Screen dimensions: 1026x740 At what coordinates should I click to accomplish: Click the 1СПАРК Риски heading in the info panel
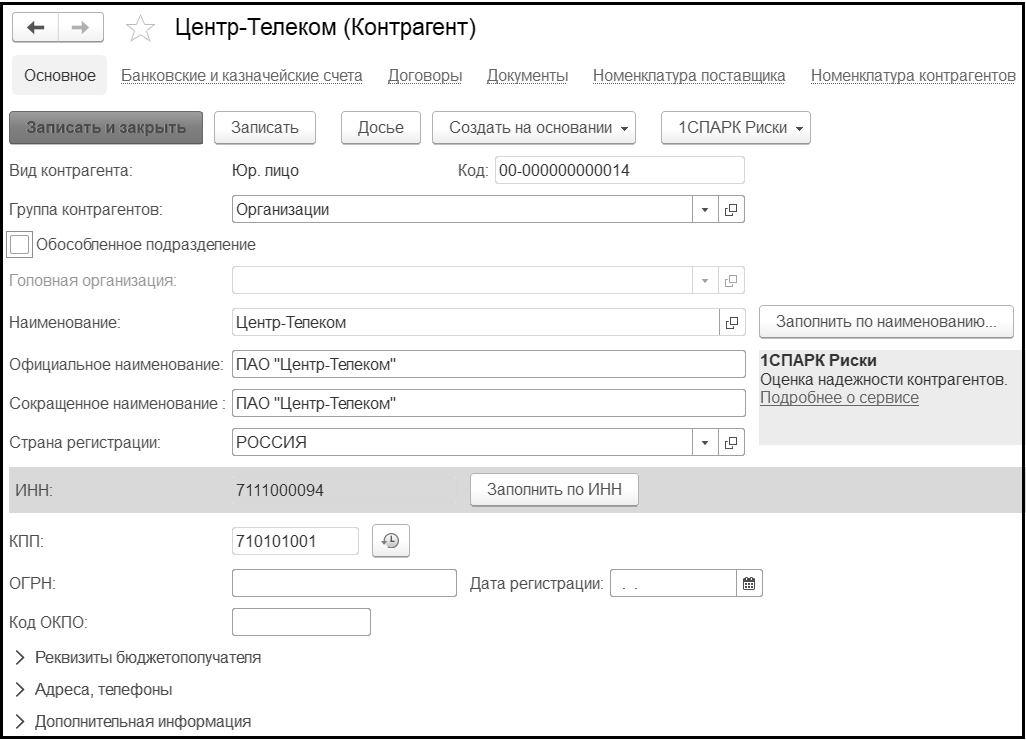click(x=818, y=361)
